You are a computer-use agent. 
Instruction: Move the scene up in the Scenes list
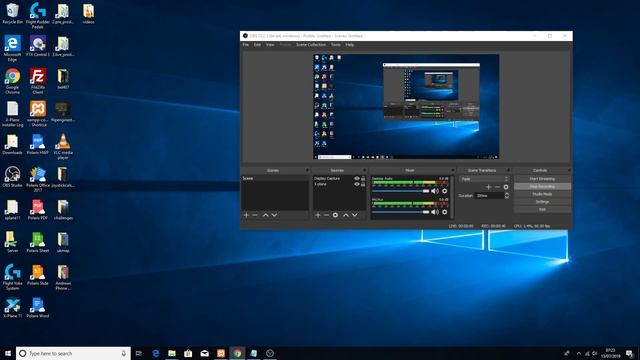[265, 215]
